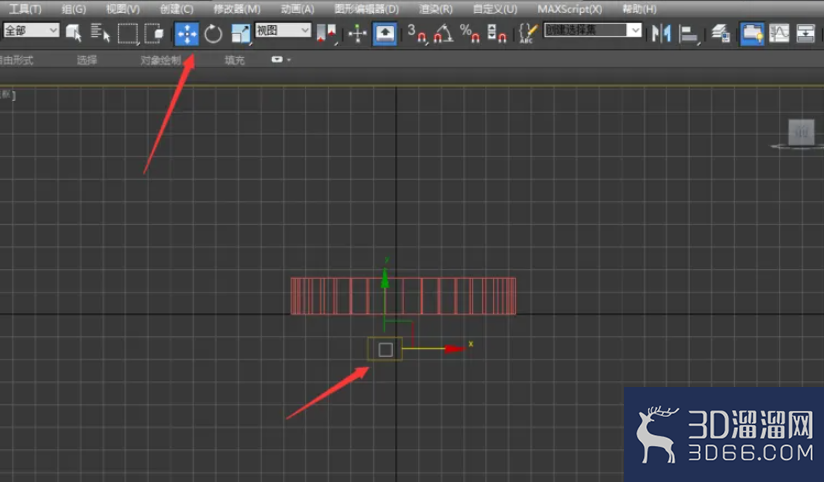Toggle Window/Crossing selection mode
The height and width of the screenshot is (482, 824).
(x=154, y=33)
